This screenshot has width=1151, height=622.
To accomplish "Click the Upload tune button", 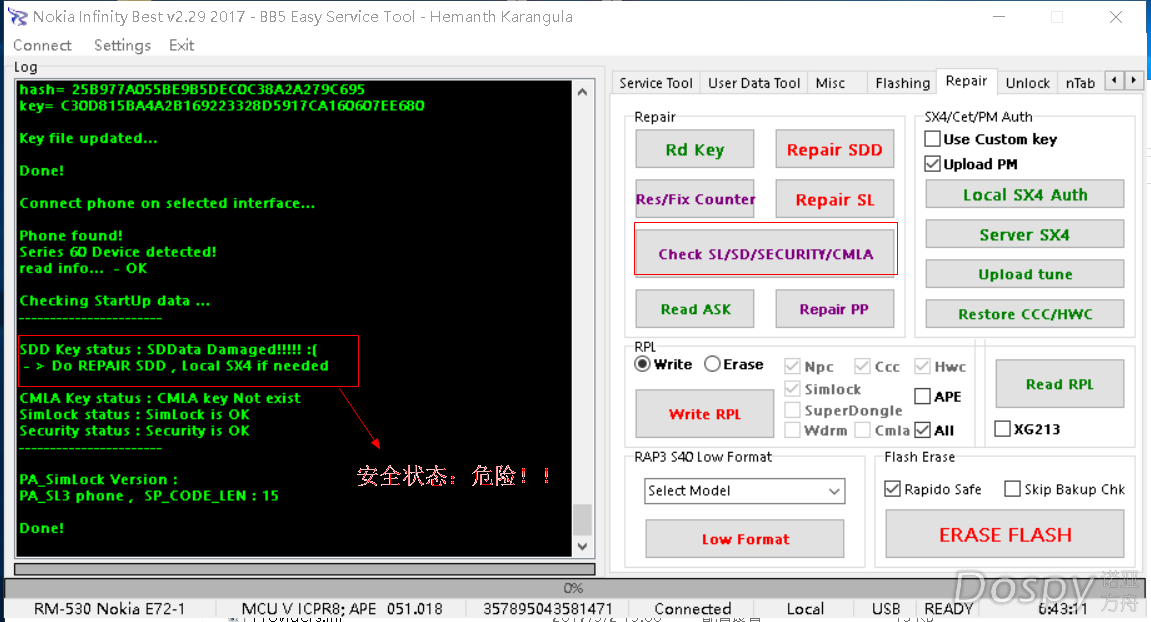I will (x=1025, y=274).
